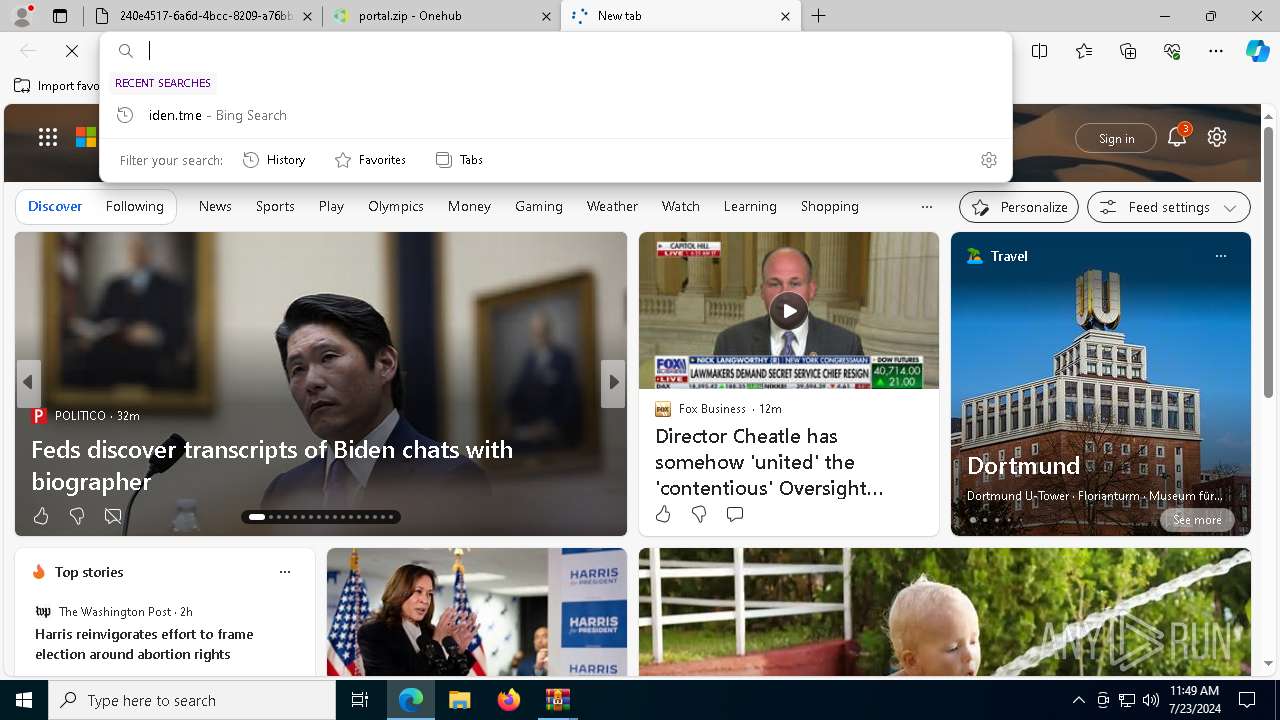Close the New tab
This screenshot has height=720, width=1280.
[x=785, y=16]
